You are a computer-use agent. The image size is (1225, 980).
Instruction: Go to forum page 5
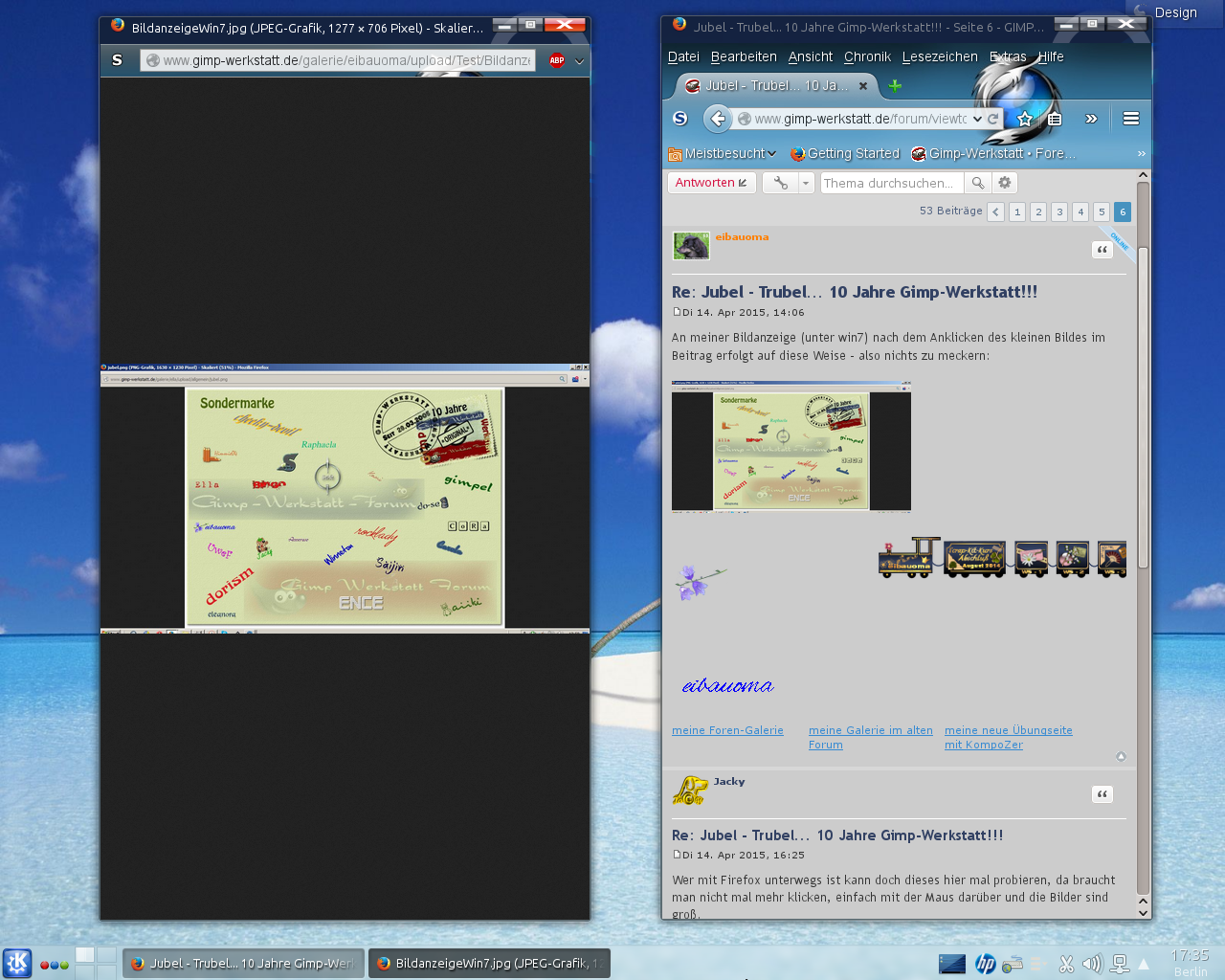point(1102,212)
